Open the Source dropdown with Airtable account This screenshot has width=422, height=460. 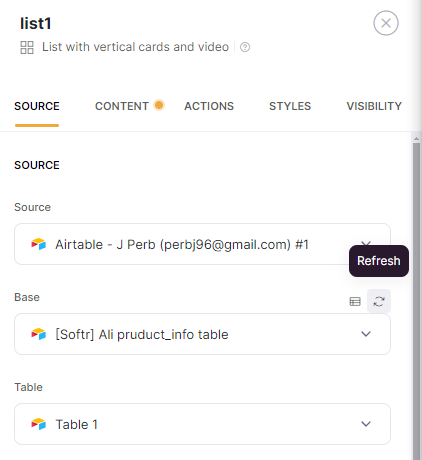pyautogui.click(x=202, y=244)
